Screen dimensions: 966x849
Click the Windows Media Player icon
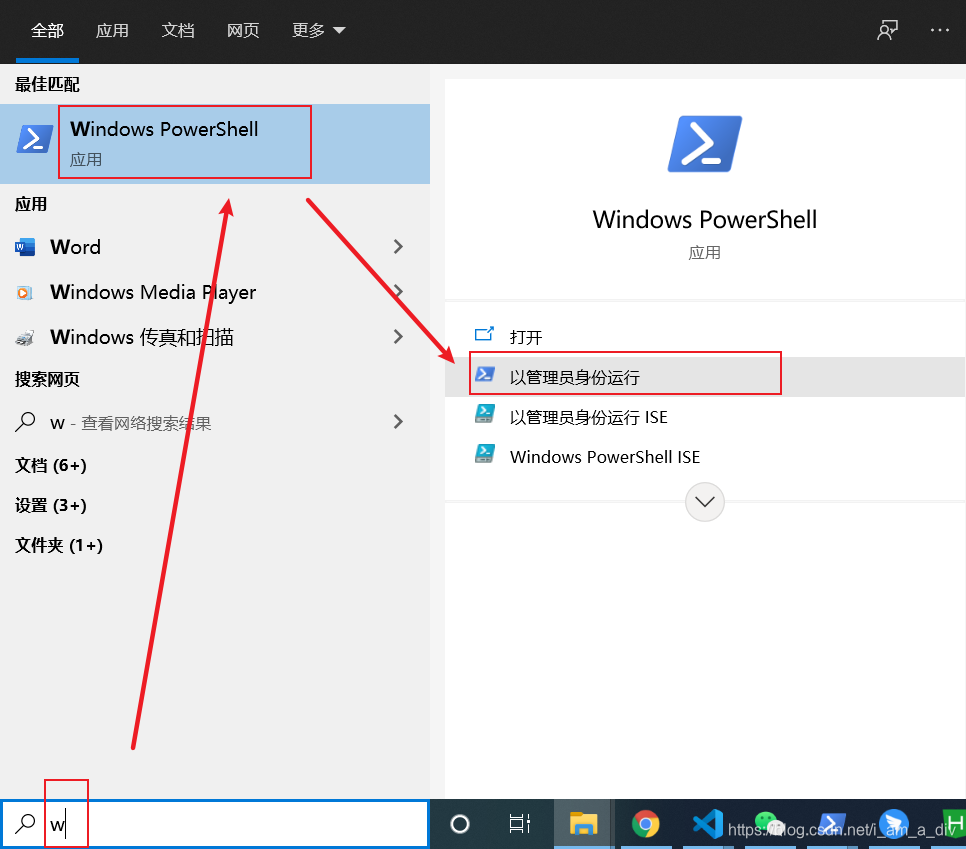(24, 293)
